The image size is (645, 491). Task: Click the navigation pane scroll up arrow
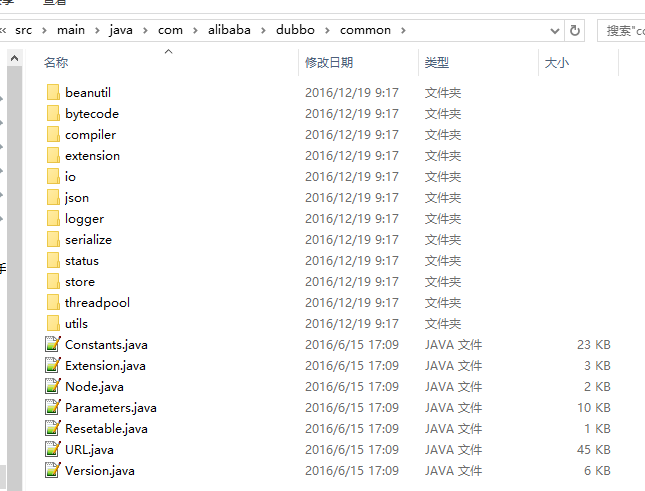coord(14,58)
